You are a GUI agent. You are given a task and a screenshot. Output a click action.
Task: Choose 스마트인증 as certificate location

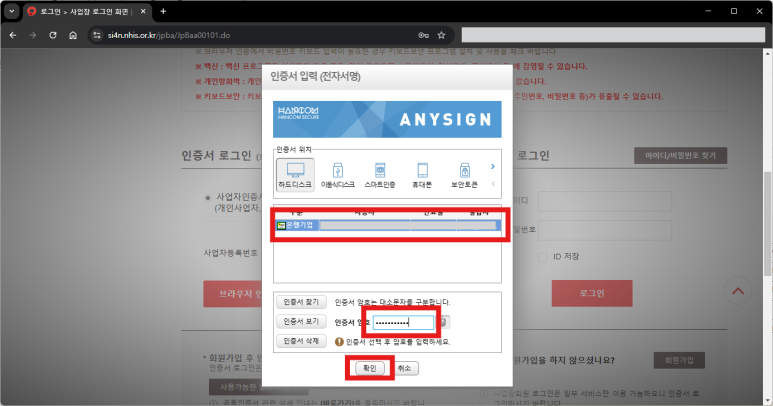380,175
